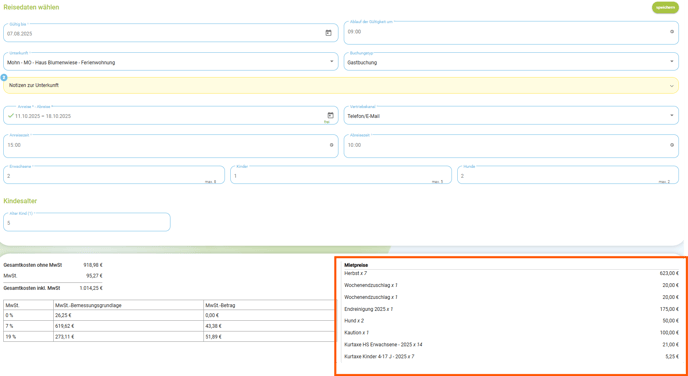
Task: Click the Hund x 2 row
Action: tap(512, 321)
